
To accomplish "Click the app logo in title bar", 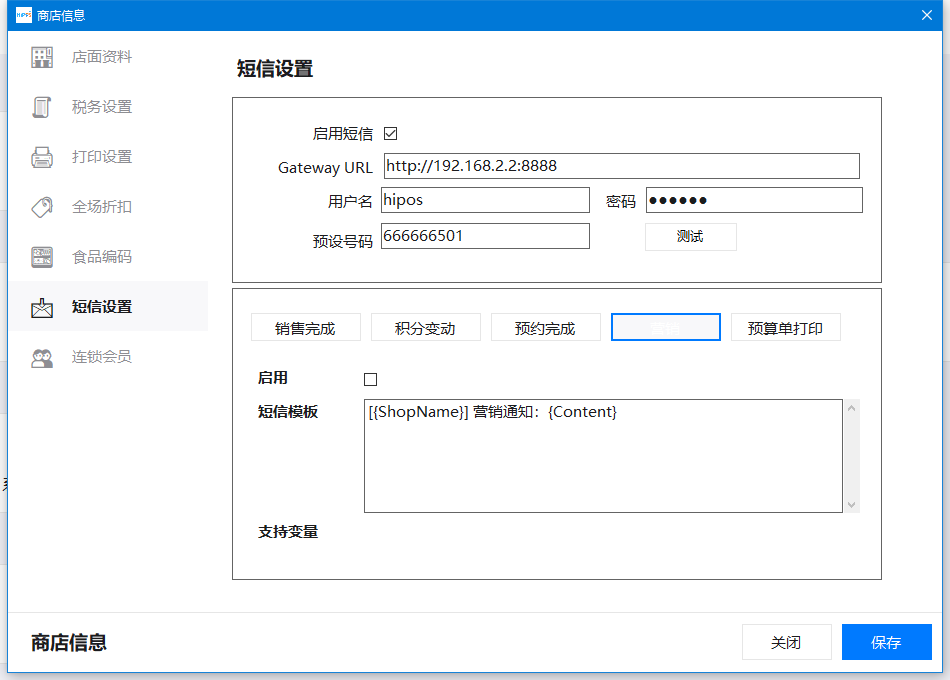I will tap(24, 15).
